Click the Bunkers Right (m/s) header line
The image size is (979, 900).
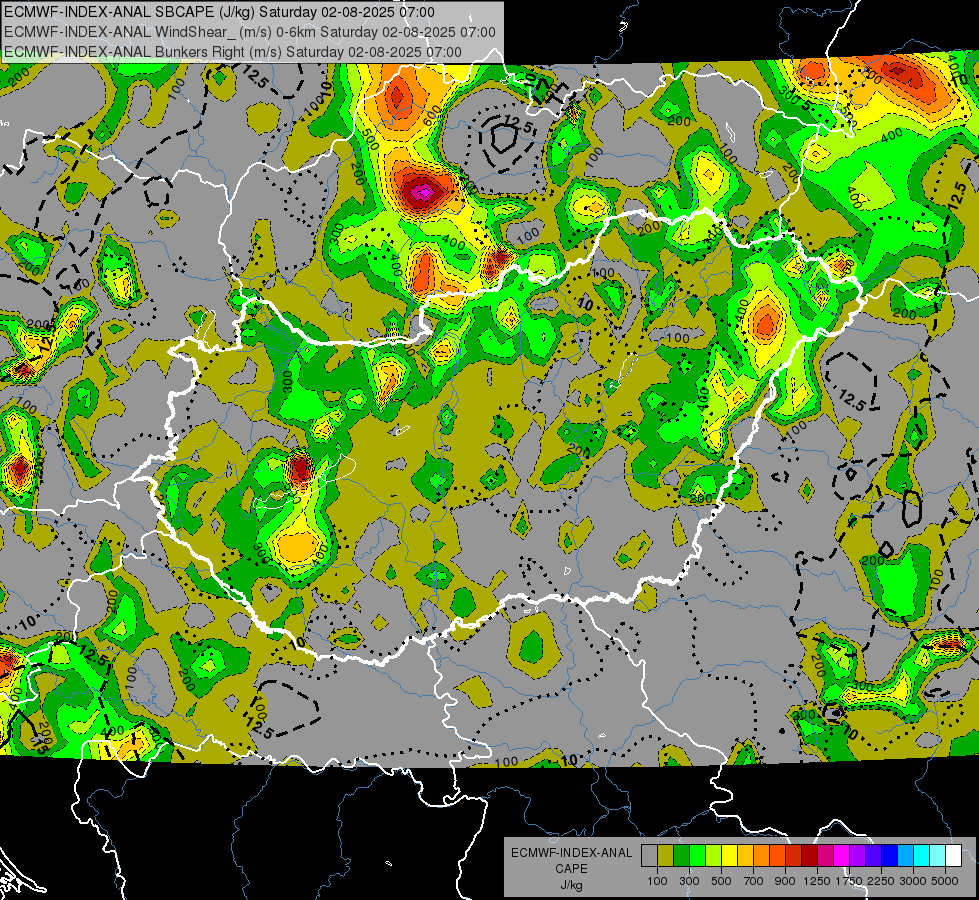[233, 52]
